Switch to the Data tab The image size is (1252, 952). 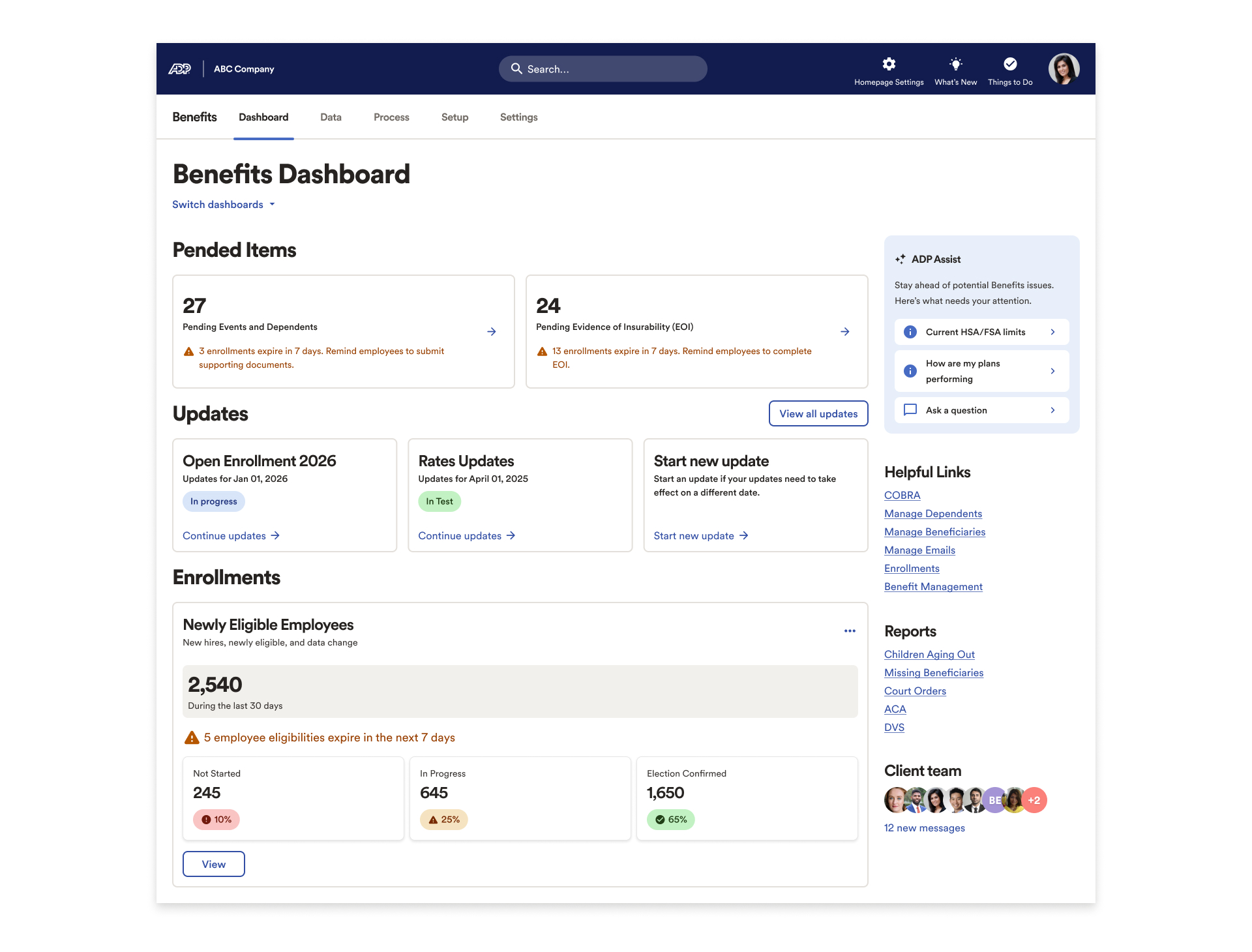(331, 117)
